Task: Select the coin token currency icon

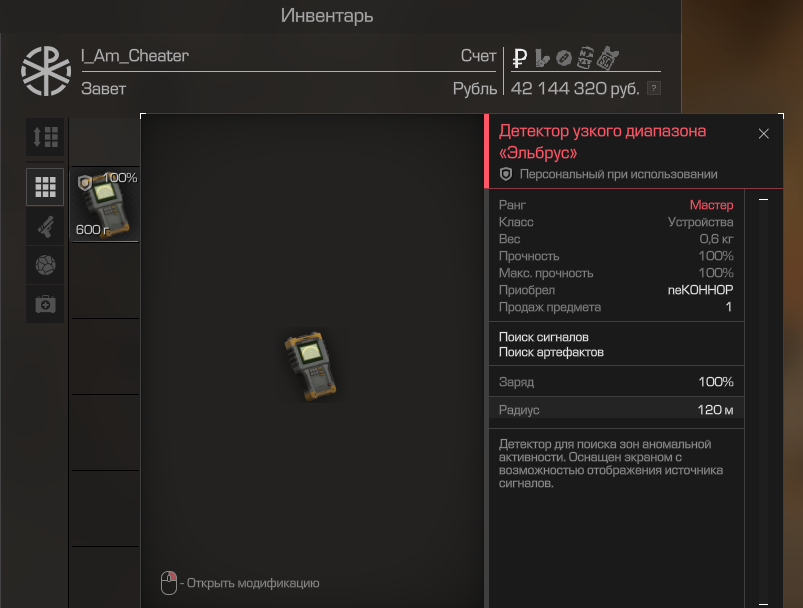Action: 564,58
